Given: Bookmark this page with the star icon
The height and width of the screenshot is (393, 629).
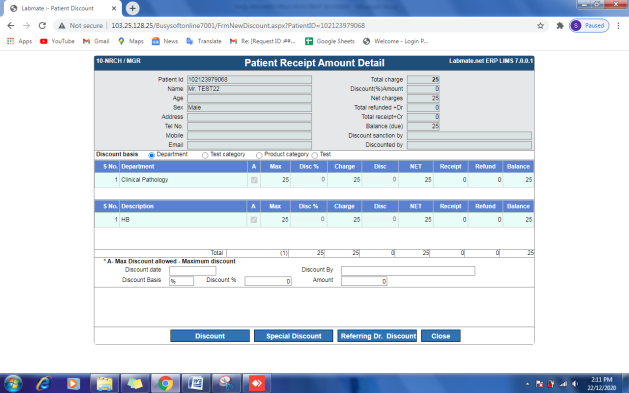Looking at the screenshot, I should click(540, 26).
